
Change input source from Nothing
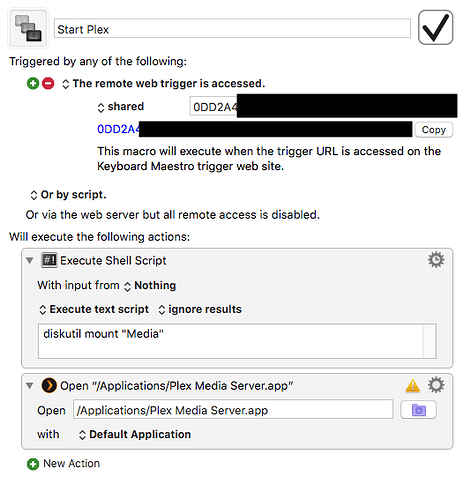click(x=150, y=286)
